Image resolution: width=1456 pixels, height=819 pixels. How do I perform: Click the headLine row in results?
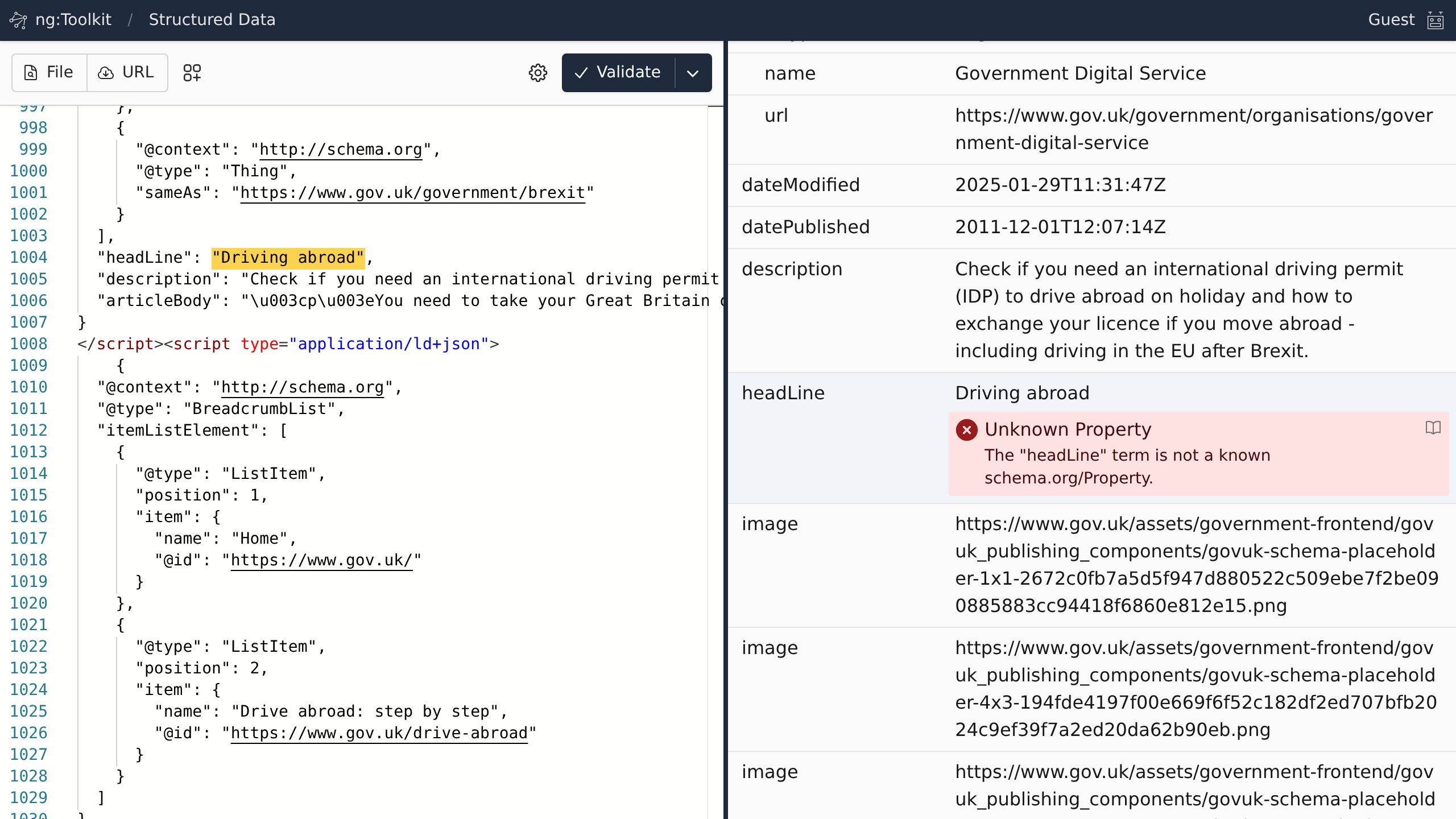783,393
